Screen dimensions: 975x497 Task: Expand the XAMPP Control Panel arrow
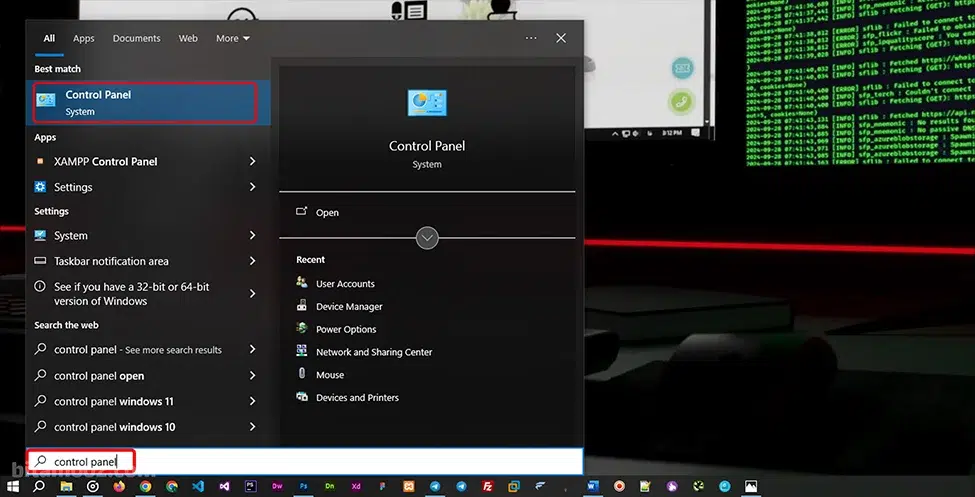pyautogui.click(x=252, y=161)
